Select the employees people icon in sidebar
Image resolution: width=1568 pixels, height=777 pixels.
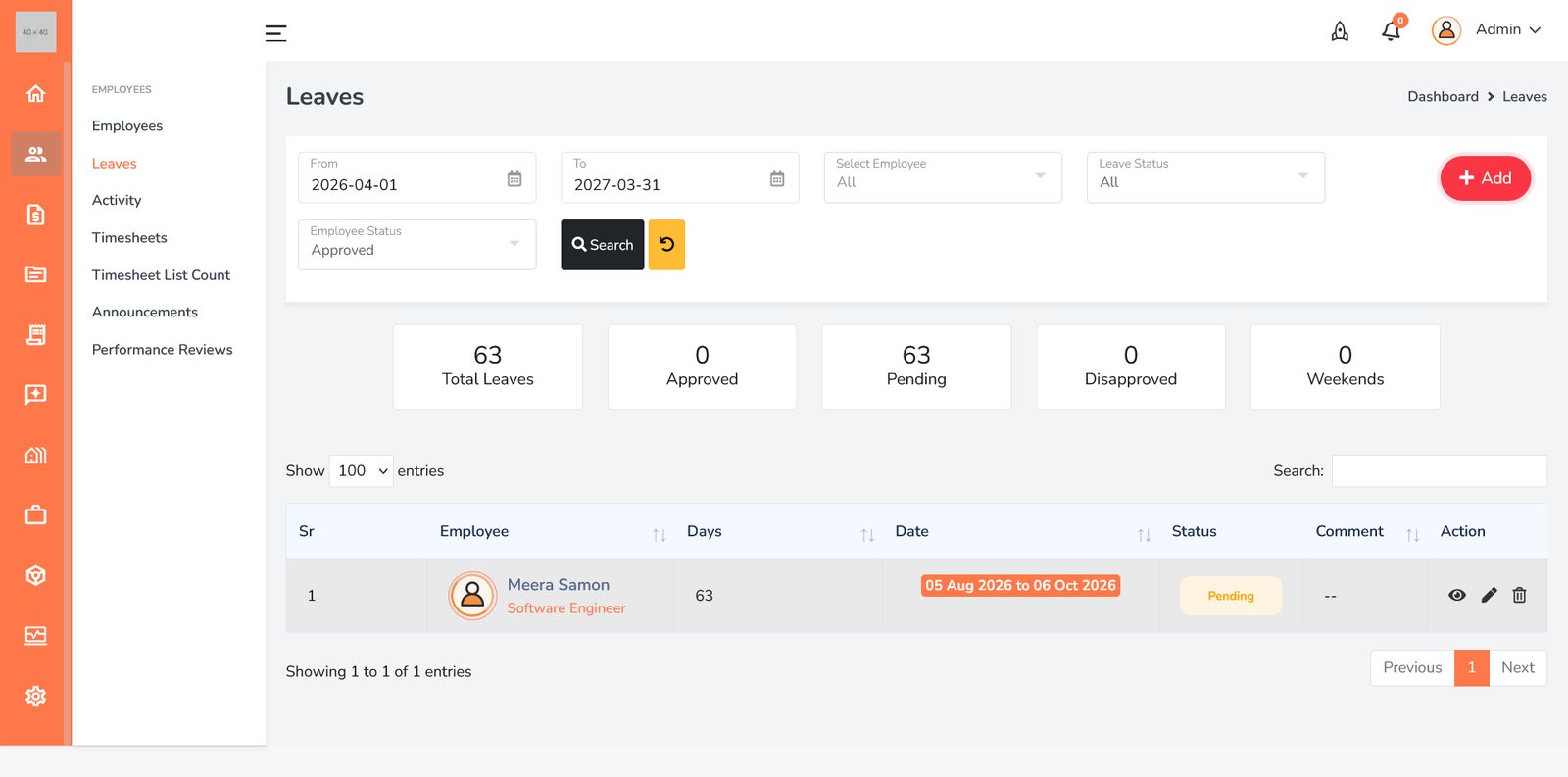pos(35,154)
